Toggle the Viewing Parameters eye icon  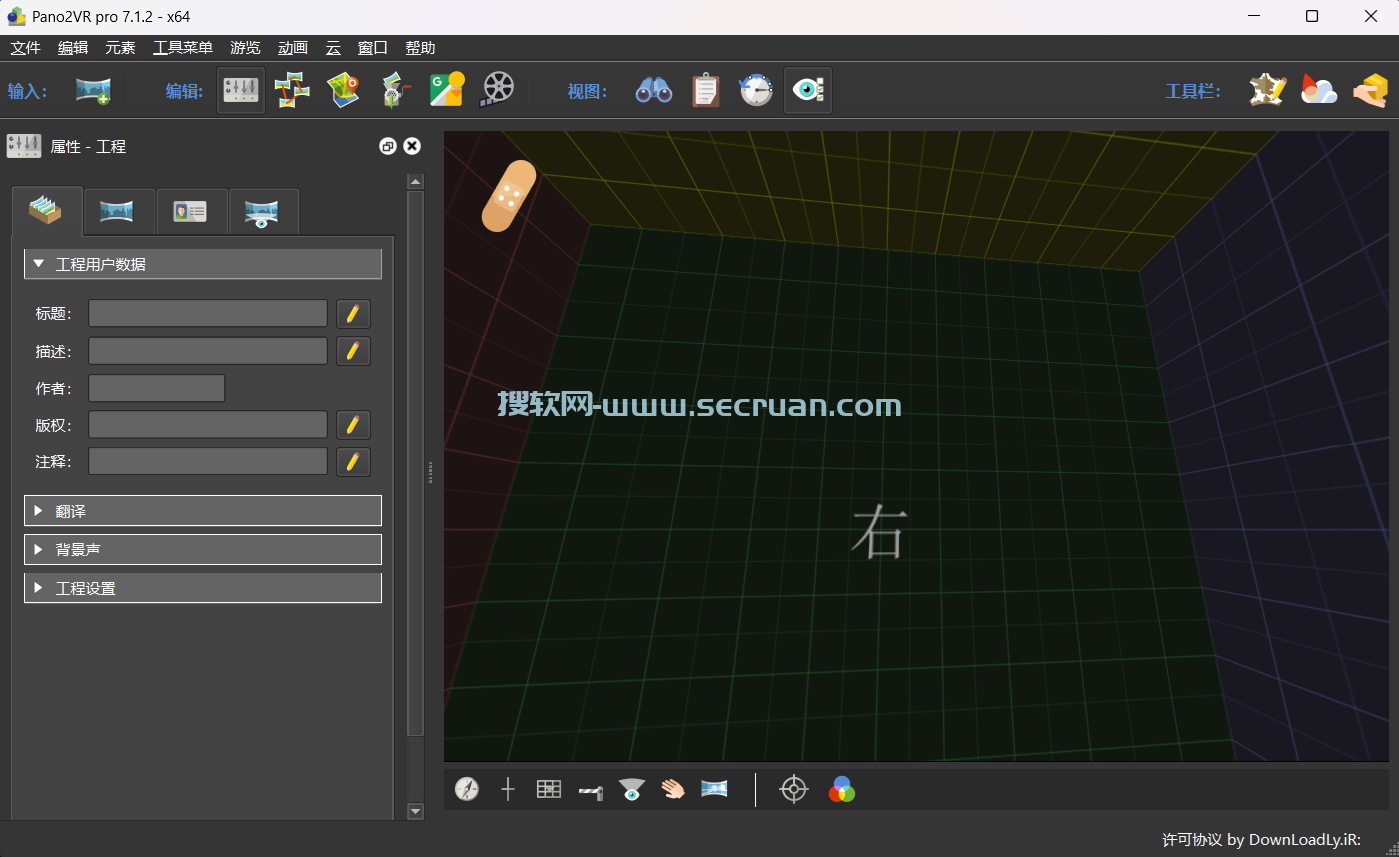pos(808,91)
